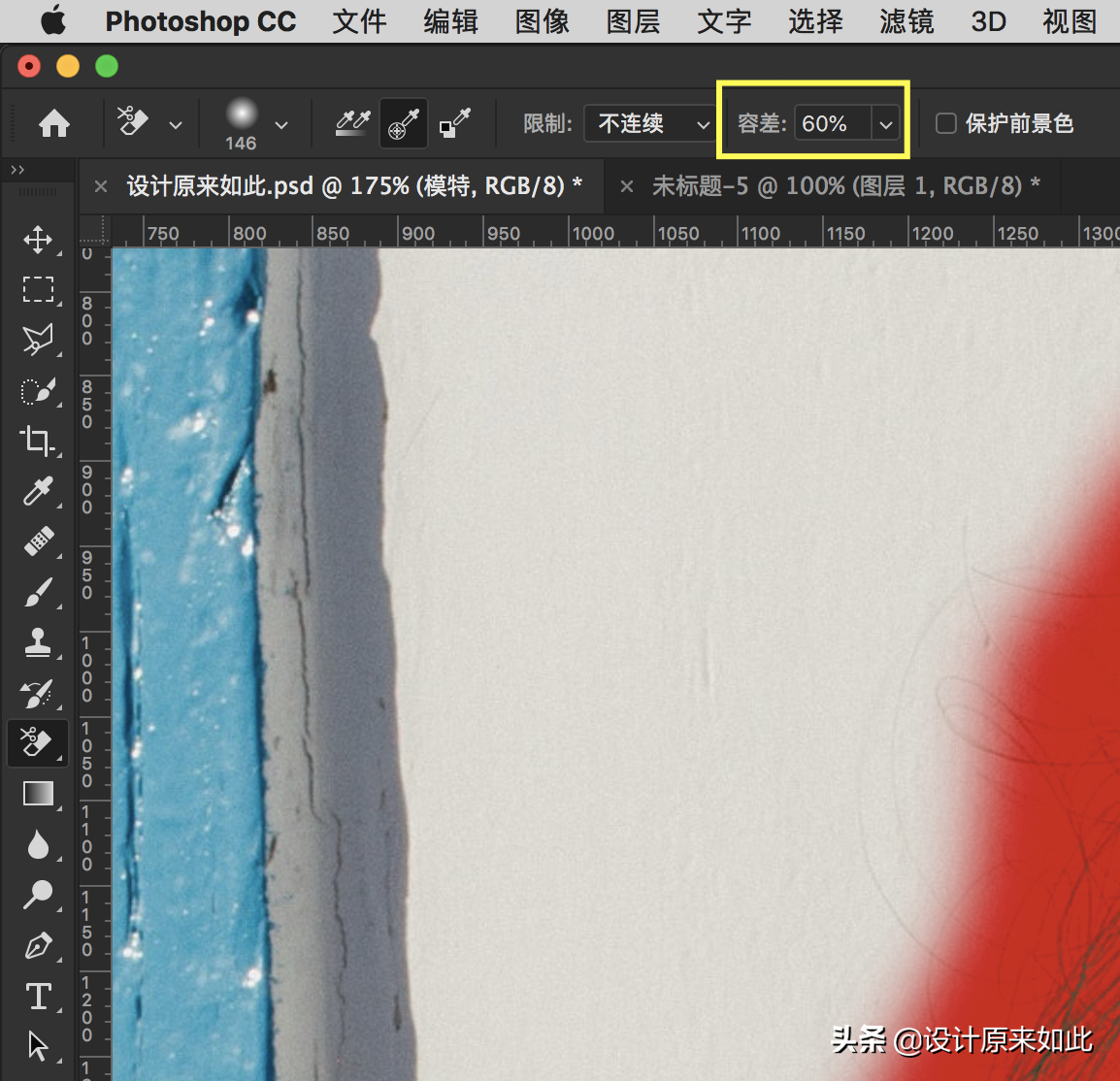Close the 设计原来如此.psd document tab
The height and width of the screenshot is (1081, 1120).
pyautogui.click(x=101, y=187)
